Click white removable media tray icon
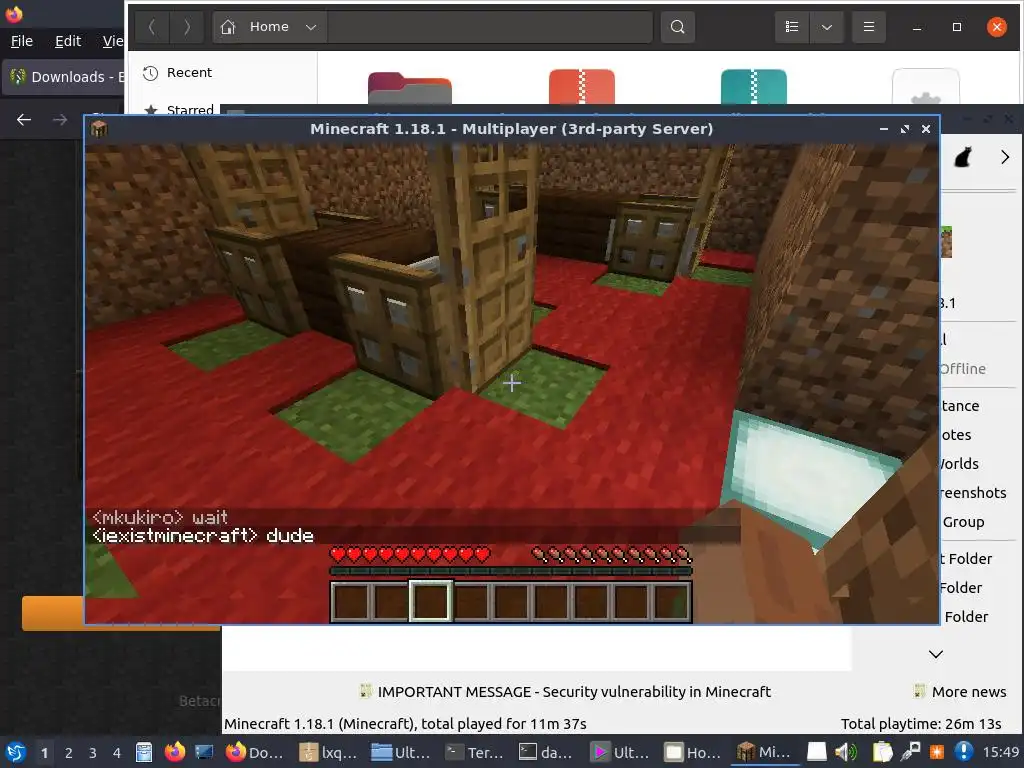1024x768 pixels. [x=816, y=752]
